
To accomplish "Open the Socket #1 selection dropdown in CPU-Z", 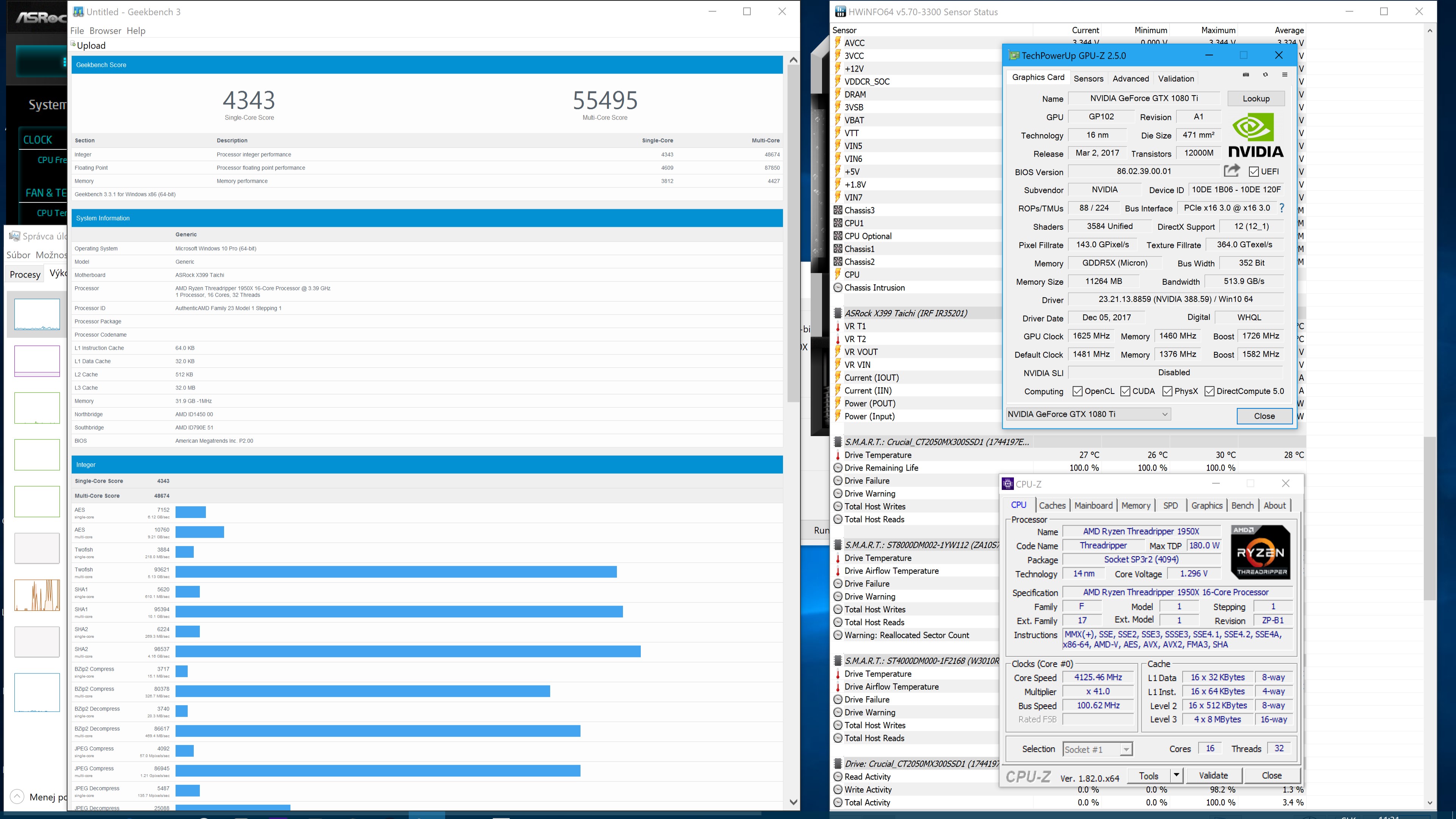I will 1126,750.
